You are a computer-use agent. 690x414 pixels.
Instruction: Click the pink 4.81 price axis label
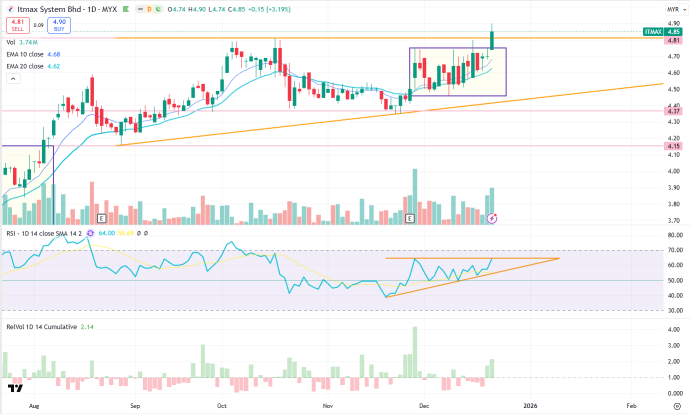673,40
